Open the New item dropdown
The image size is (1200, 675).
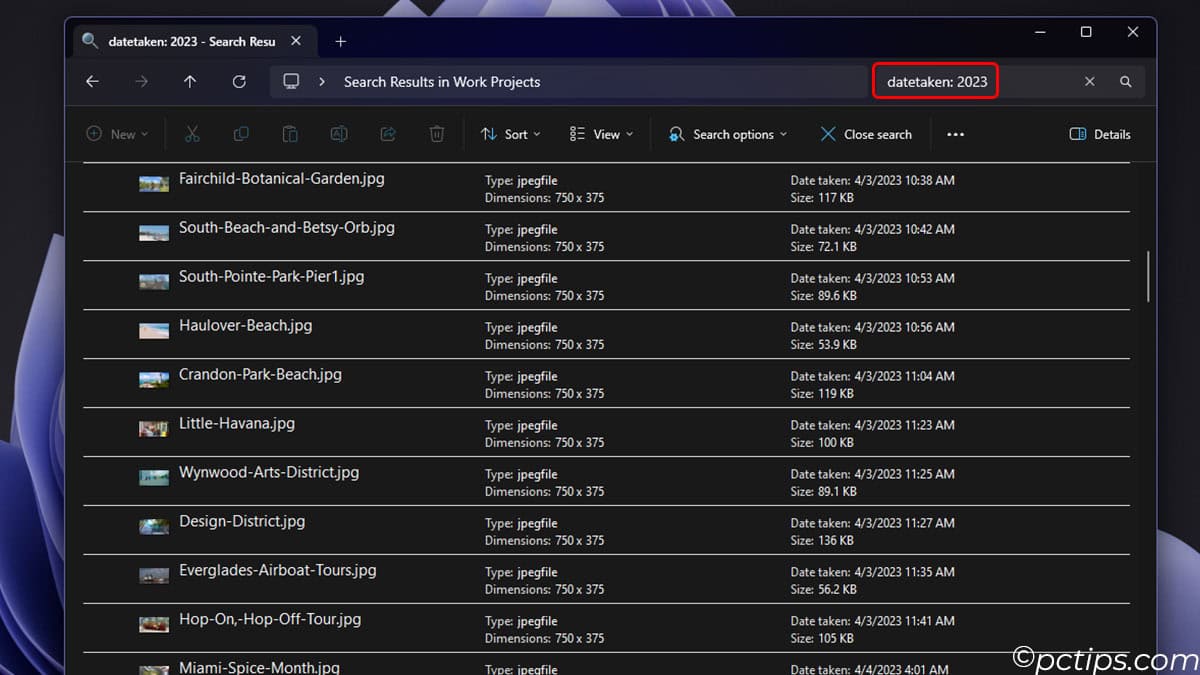(x=117, y=134)
